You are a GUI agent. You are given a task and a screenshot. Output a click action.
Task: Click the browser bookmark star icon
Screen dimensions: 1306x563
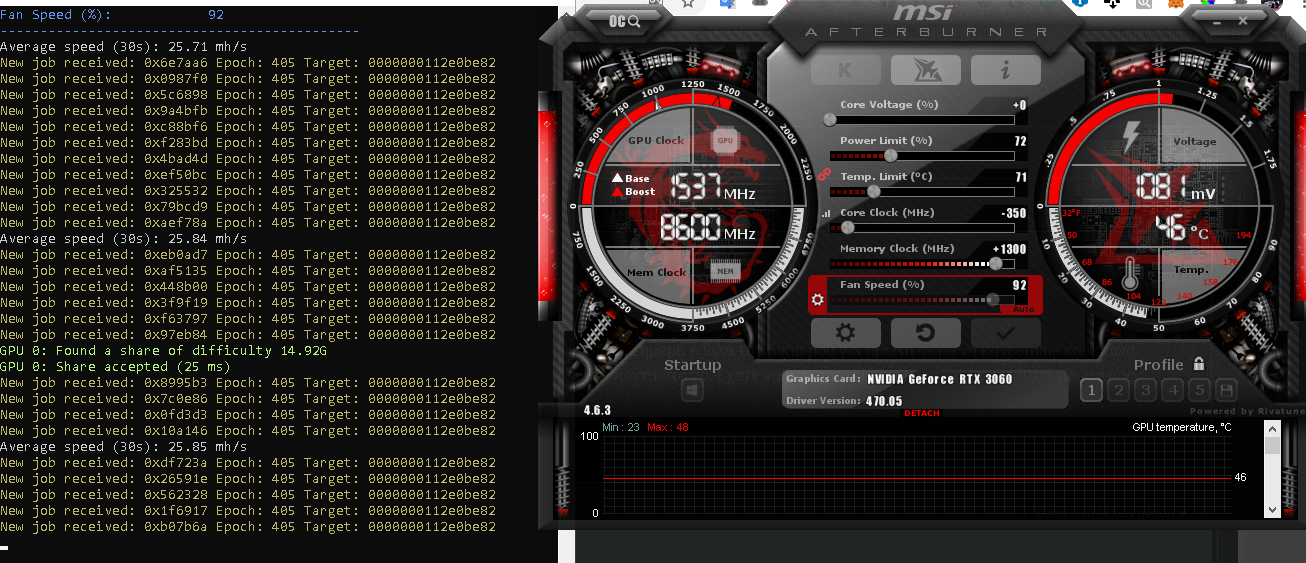687,4
